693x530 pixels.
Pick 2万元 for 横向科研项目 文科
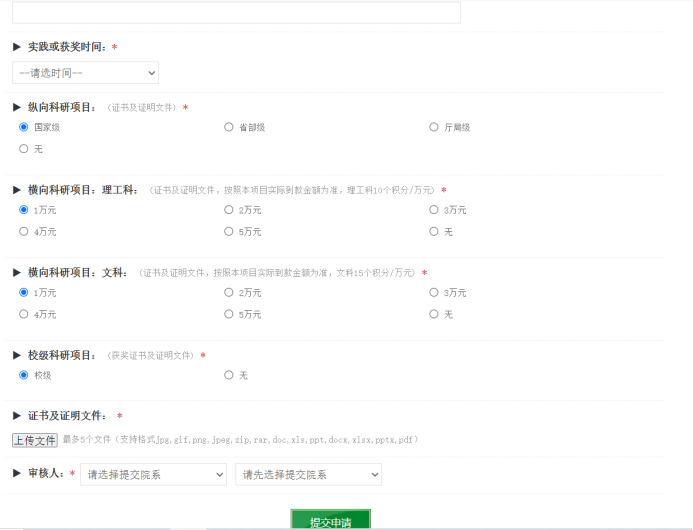click(x=228, y=293)
